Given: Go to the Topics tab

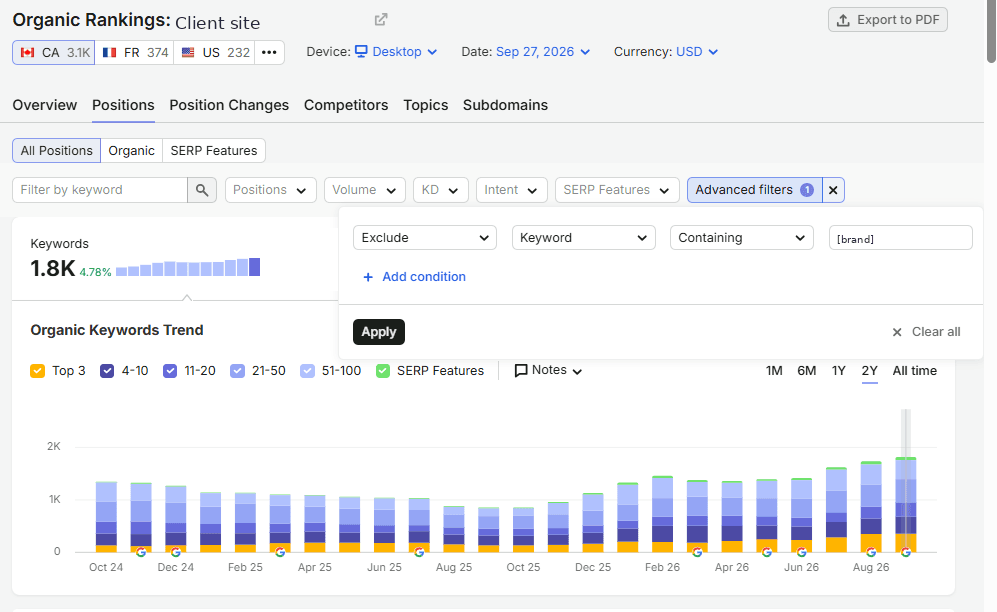Looking at the screenshot, I should (425, 105).
